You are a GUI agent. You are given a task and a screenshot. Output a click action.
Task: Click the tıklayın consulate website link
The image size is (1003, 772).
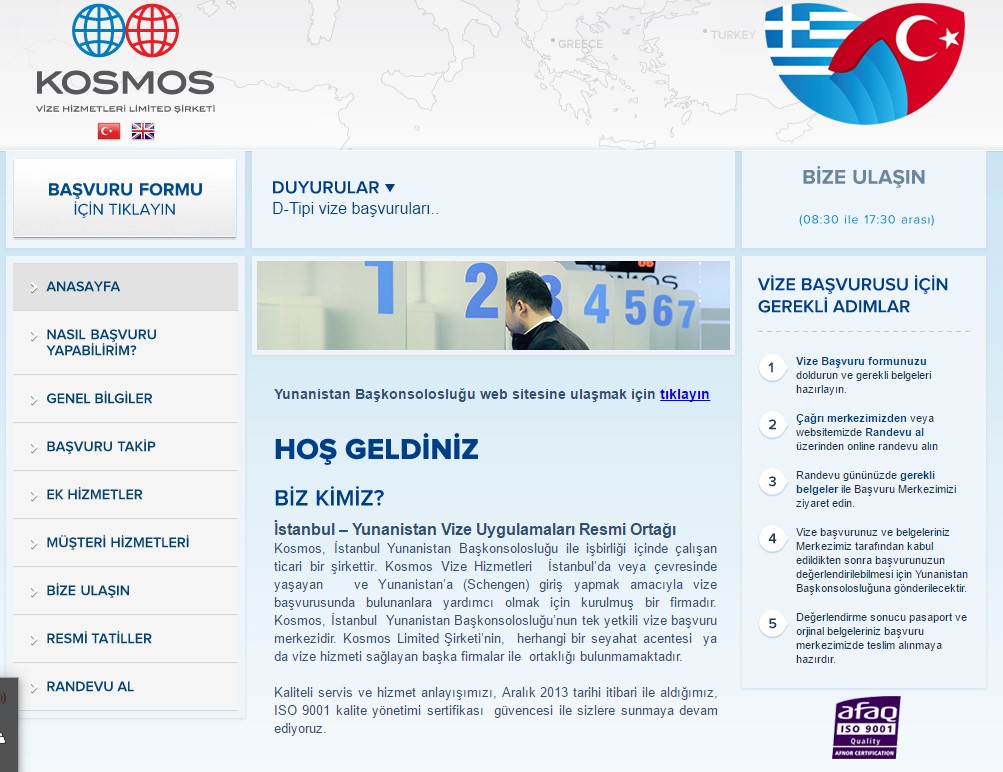[684, 394]
